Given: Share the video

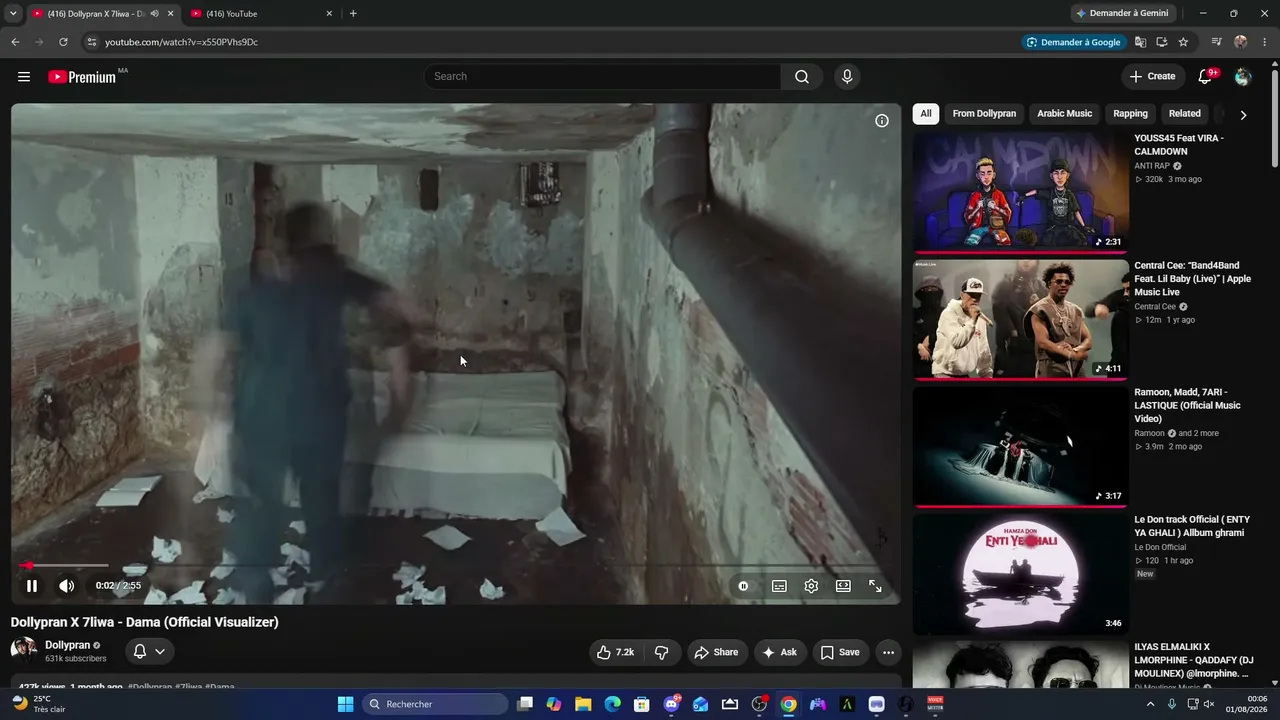Looking at the screenshot, I should (x=716, y=652).
